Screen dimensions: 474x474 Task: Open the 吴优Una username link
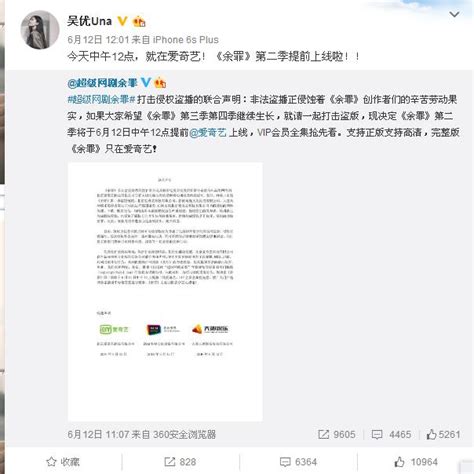[89, 21]
